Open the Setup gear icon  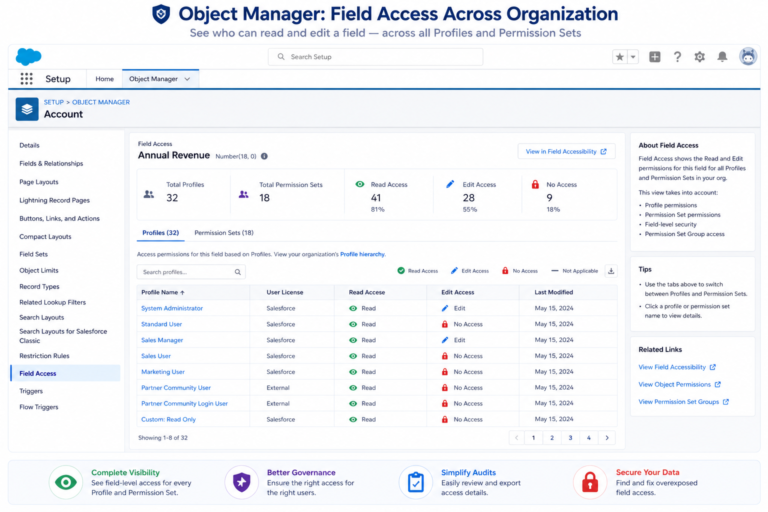(x=699, y=57)
